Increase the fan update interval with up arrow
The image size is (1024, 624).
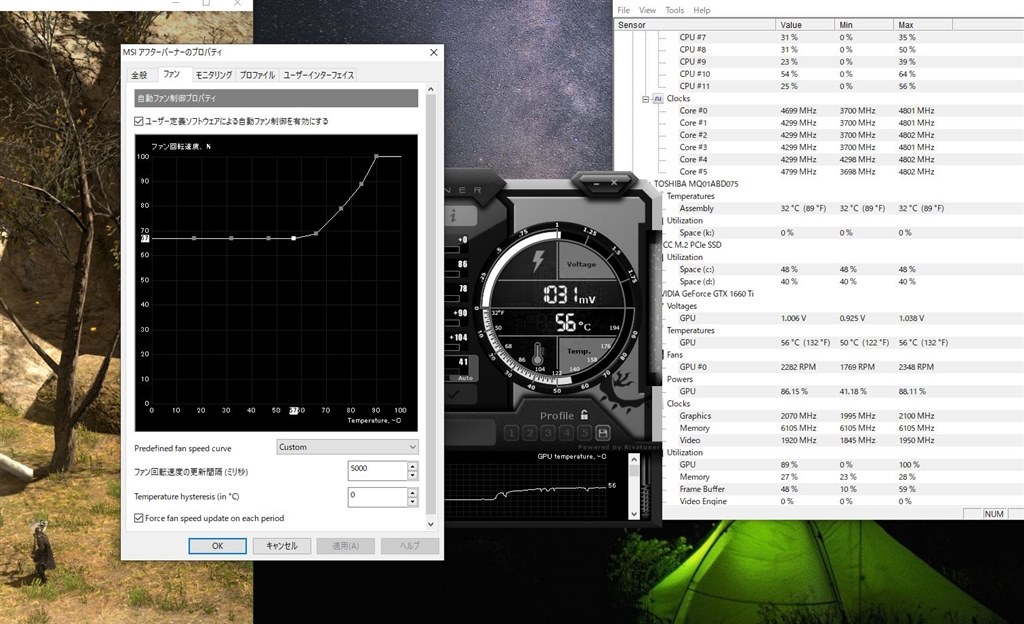(x=412, y=466)
